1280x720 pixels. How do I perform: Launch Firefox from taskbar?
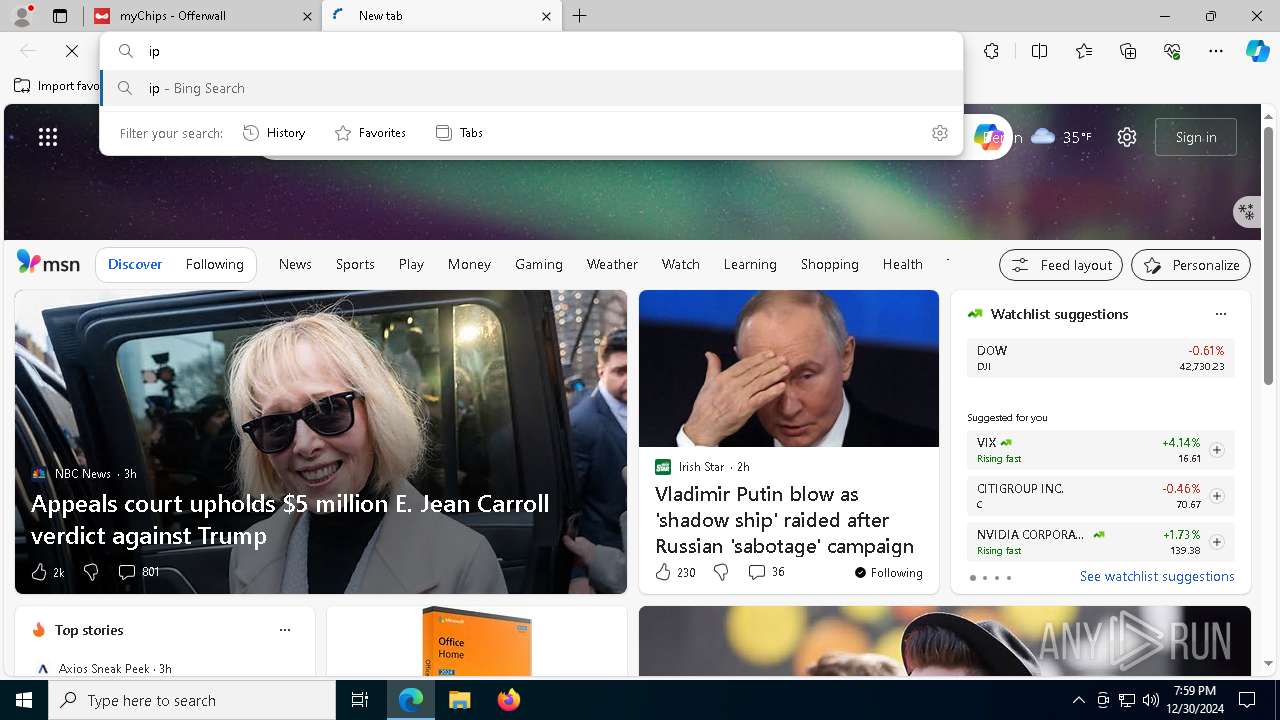click(x=509, y=700)
